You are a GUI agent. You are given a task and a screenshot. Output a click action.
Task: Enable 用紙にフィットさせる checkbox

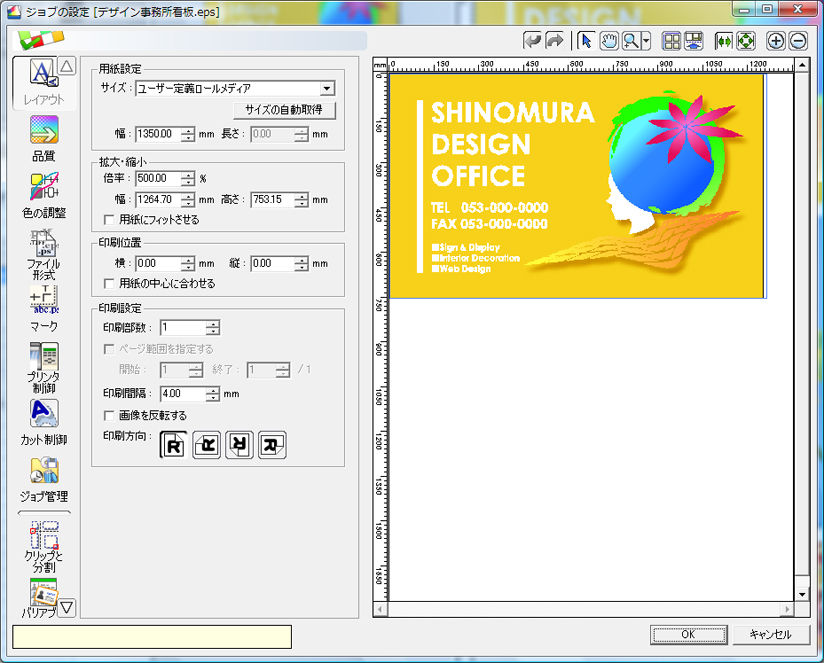(110, 219)
